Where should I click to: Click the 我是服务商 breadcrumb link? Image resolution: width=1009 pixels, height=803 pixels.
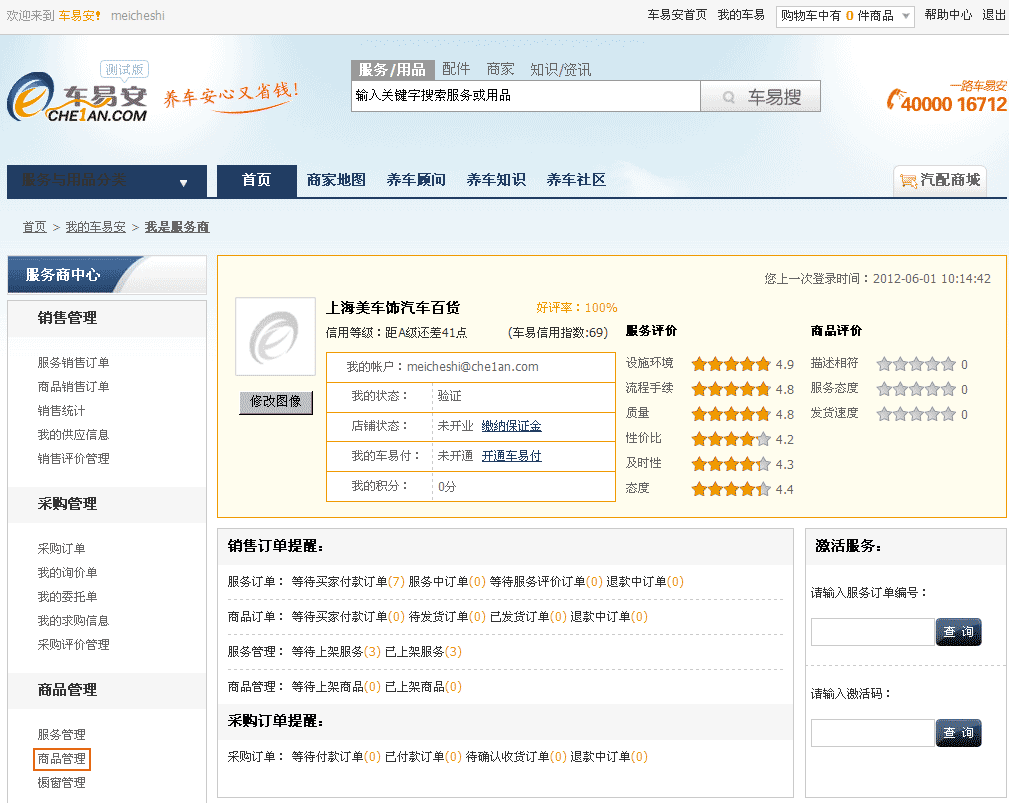[177, 227]
